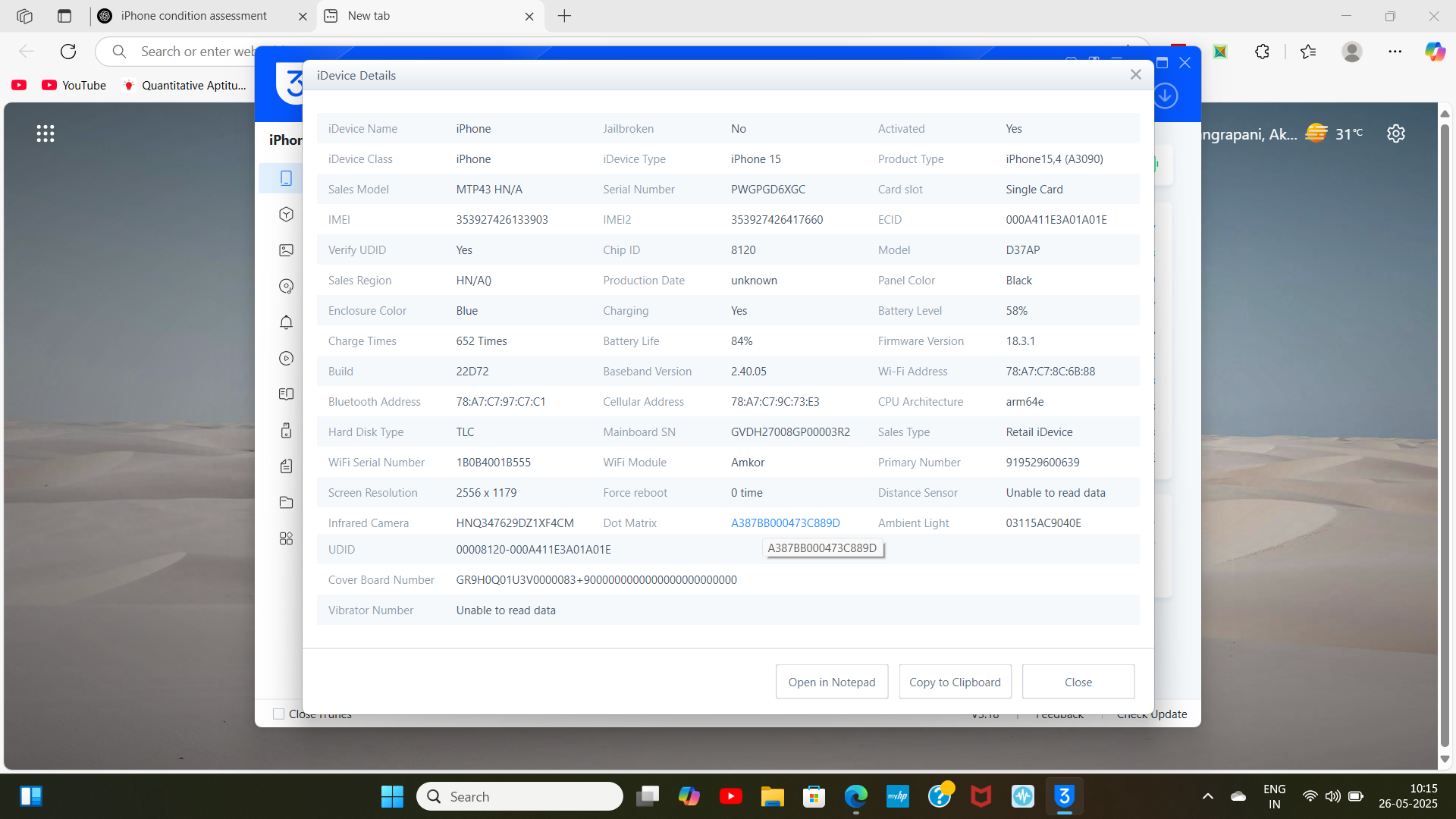
Task: Open the Quantitative Aptitu... bookmark
Action: [184, 85]
